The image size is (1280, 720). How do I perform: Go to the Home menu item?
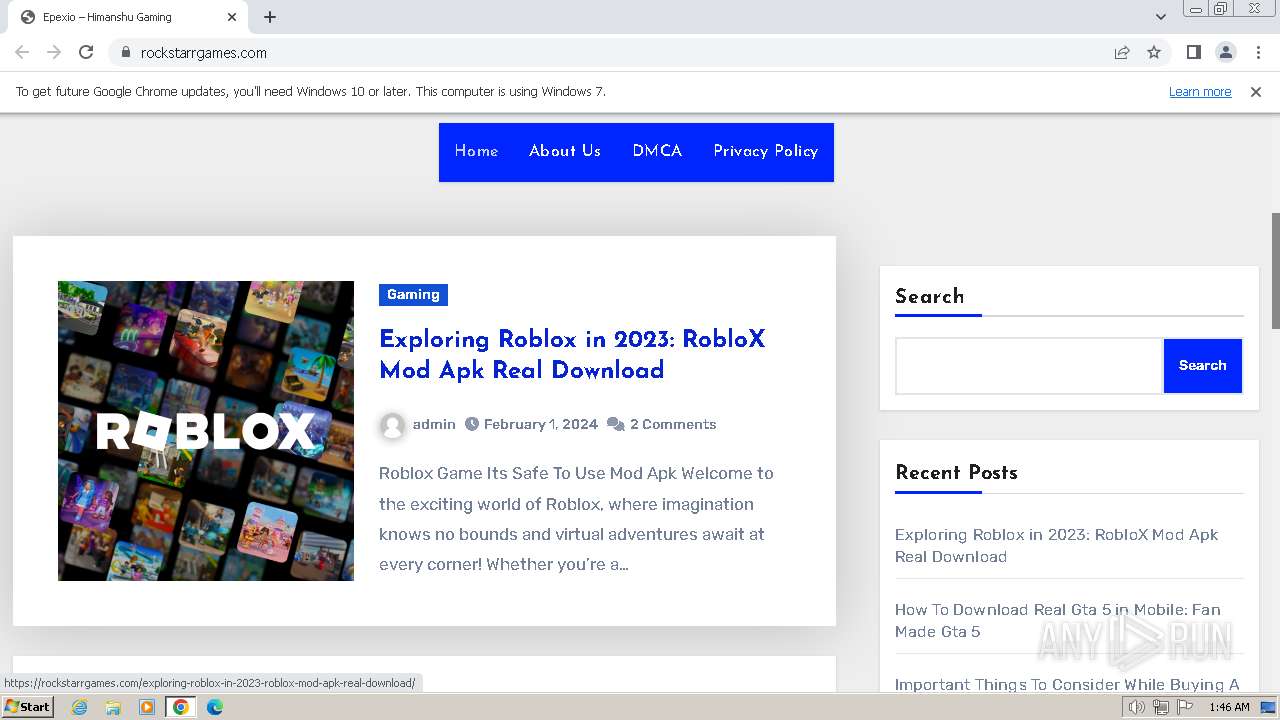(476, 151)
